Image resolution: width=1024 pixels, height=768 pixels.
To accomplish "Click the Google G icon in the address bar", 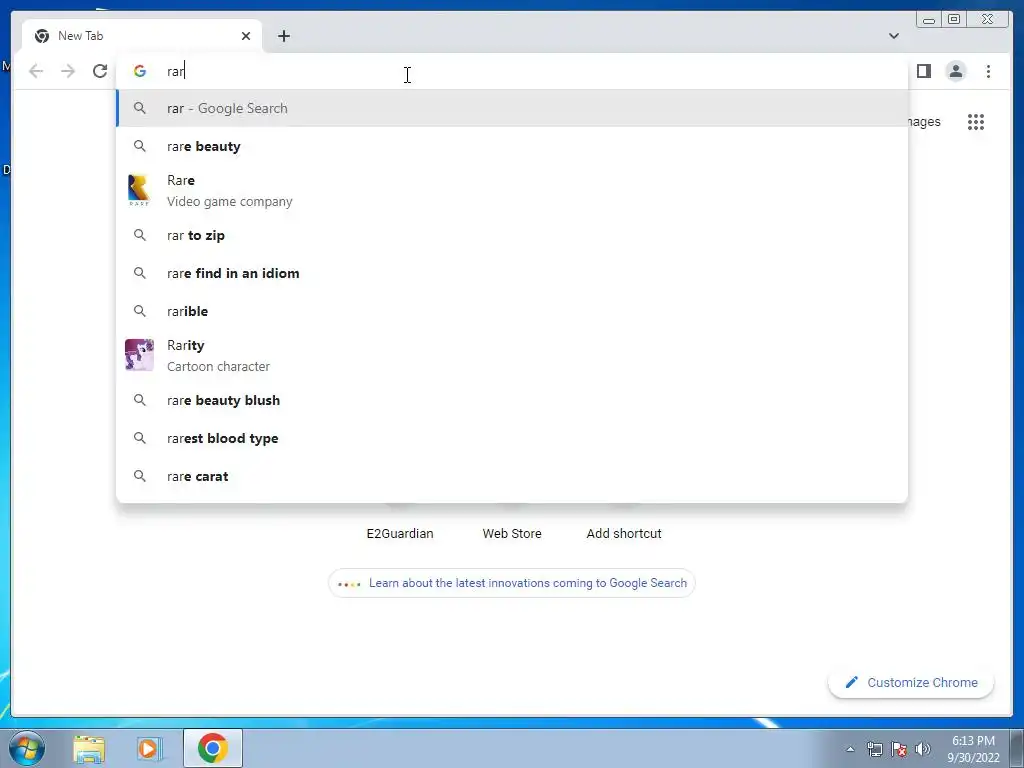I will (x=139, y=71).
